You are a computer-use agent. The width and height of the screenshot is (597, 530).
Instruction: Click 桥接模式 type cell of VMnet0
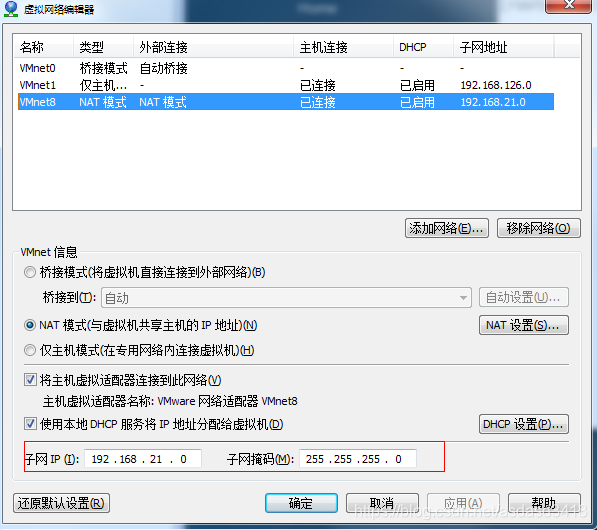[103, 68]
